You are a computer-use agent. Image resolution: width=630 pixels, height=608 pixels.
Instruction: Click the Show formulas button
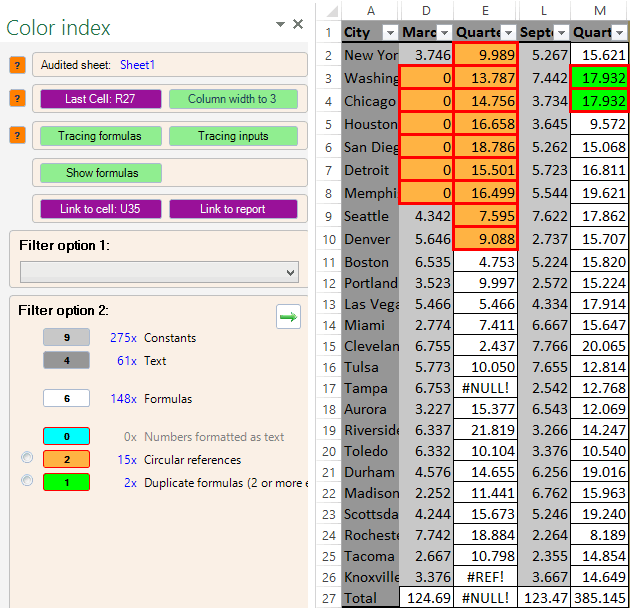tap(100, 173)
